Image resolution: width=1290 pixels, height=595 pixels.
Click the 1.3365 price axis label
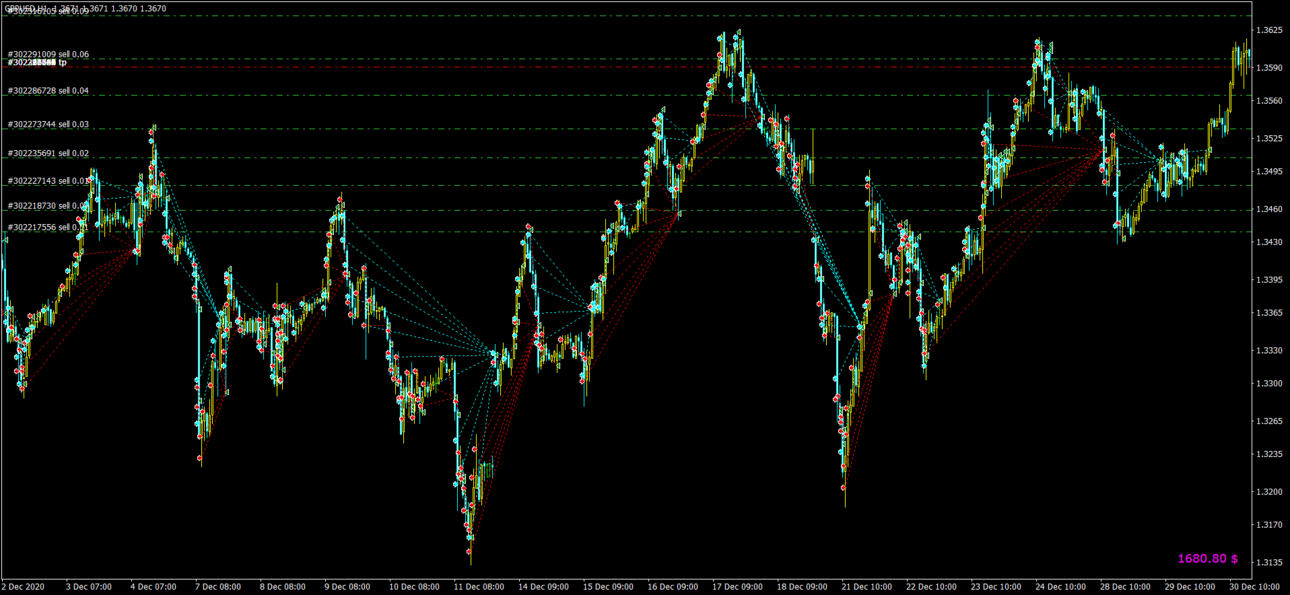point(1270,313)
